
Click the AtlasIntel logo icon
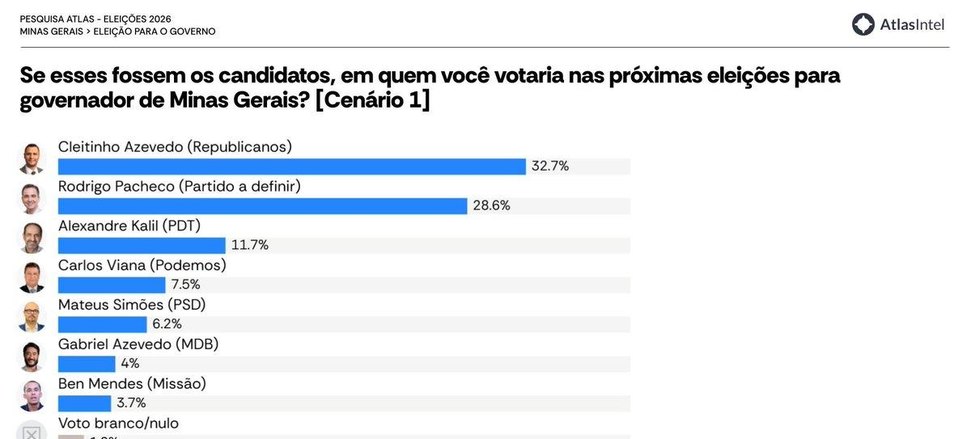(x=864, y=24)
